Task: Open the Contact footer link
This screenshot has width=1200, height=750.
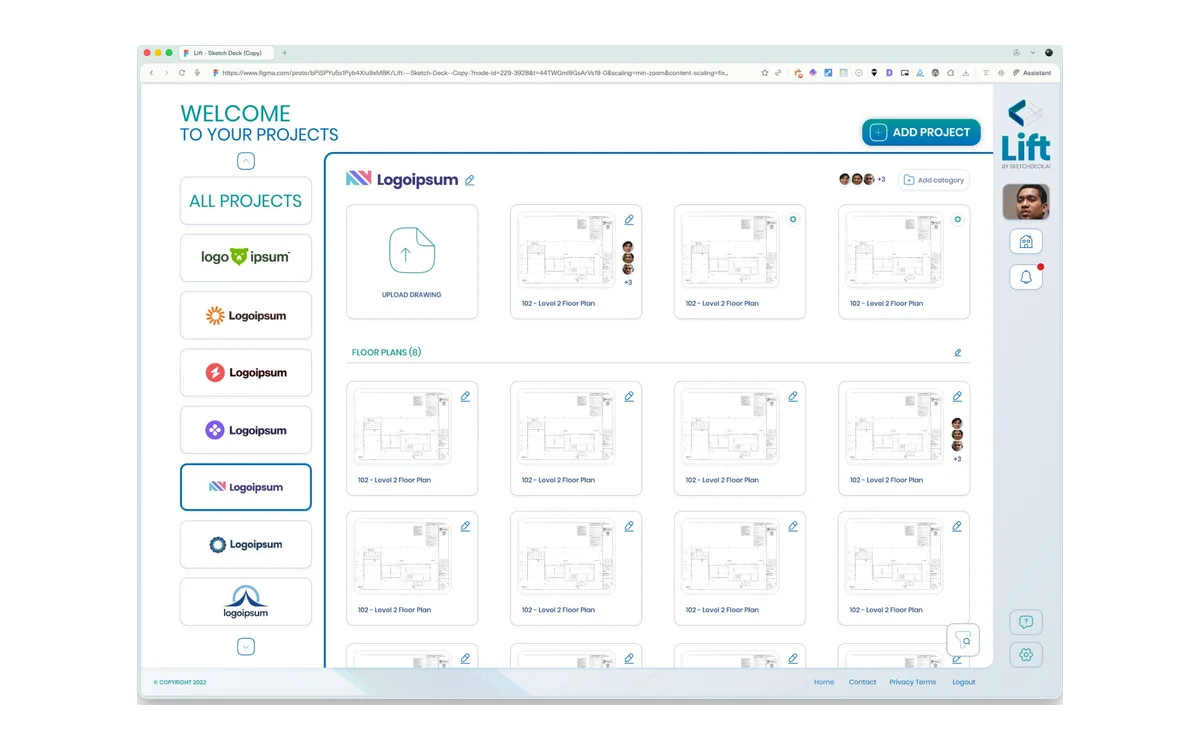Action: [862, 682]
